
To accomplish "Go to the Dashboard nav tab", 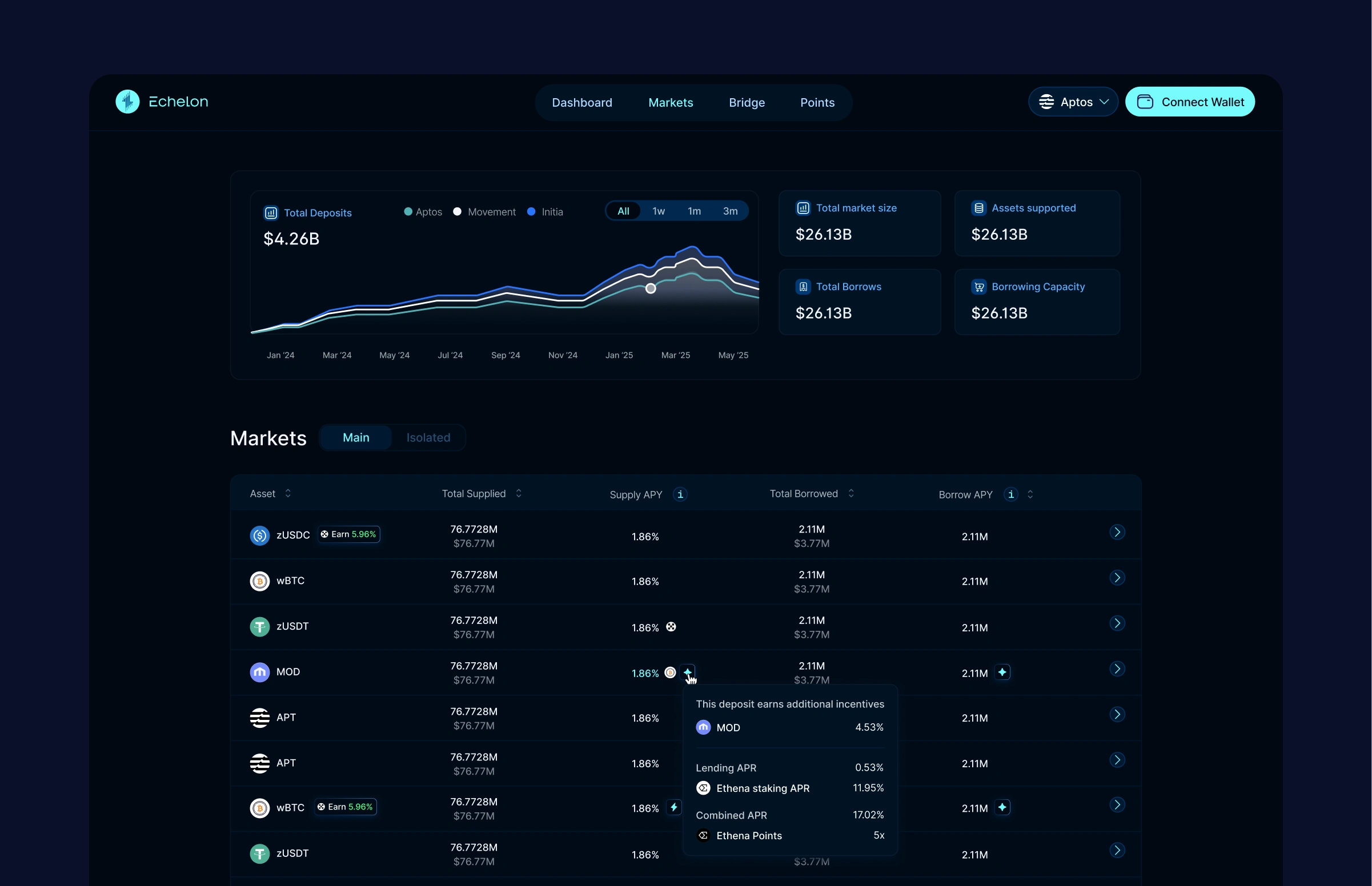I will coord(581,102).
